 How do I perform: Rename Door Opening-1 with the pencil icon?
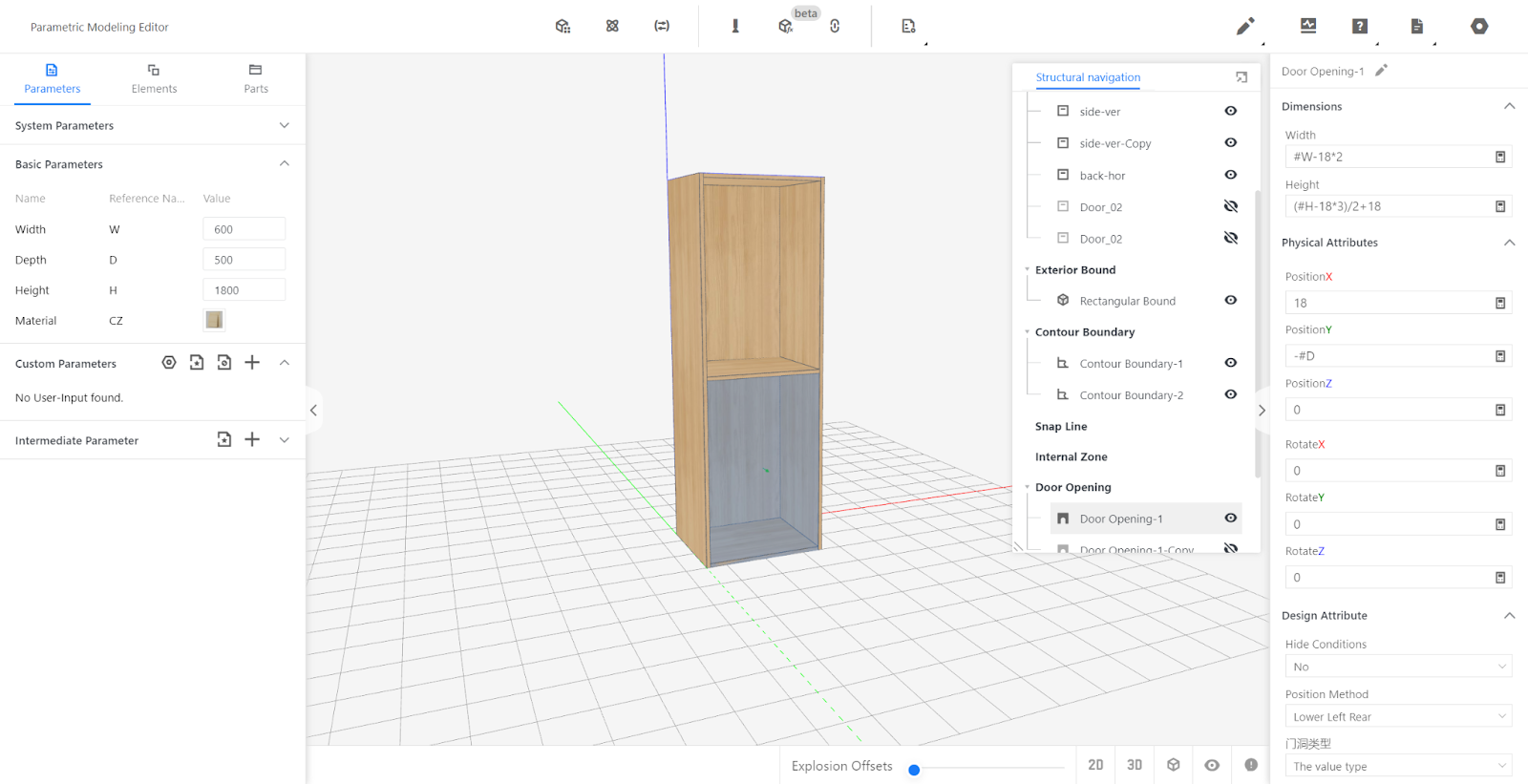1381,71
